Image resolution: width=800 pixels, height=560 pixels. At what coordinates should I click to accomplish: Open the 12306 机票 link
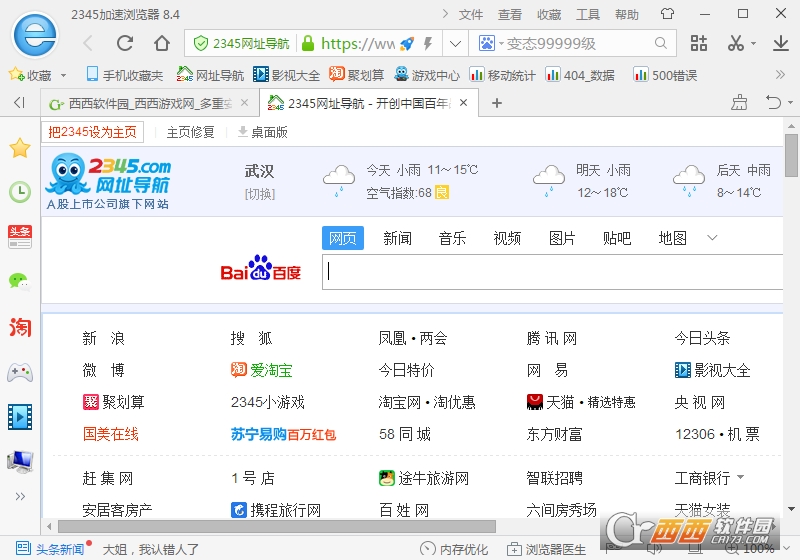coord(717,434)
